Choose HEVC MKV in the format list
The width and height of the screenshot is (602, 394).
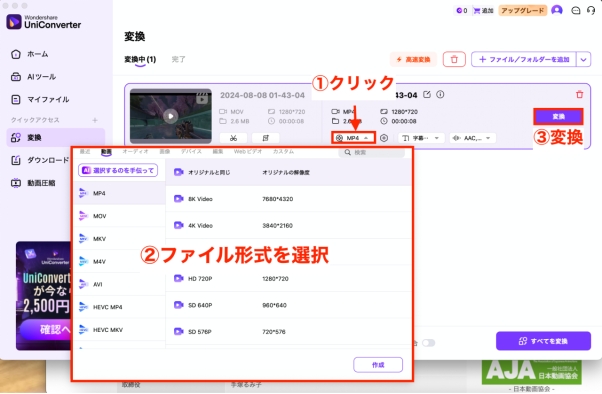pyautogui.click(x=119, y=329)
